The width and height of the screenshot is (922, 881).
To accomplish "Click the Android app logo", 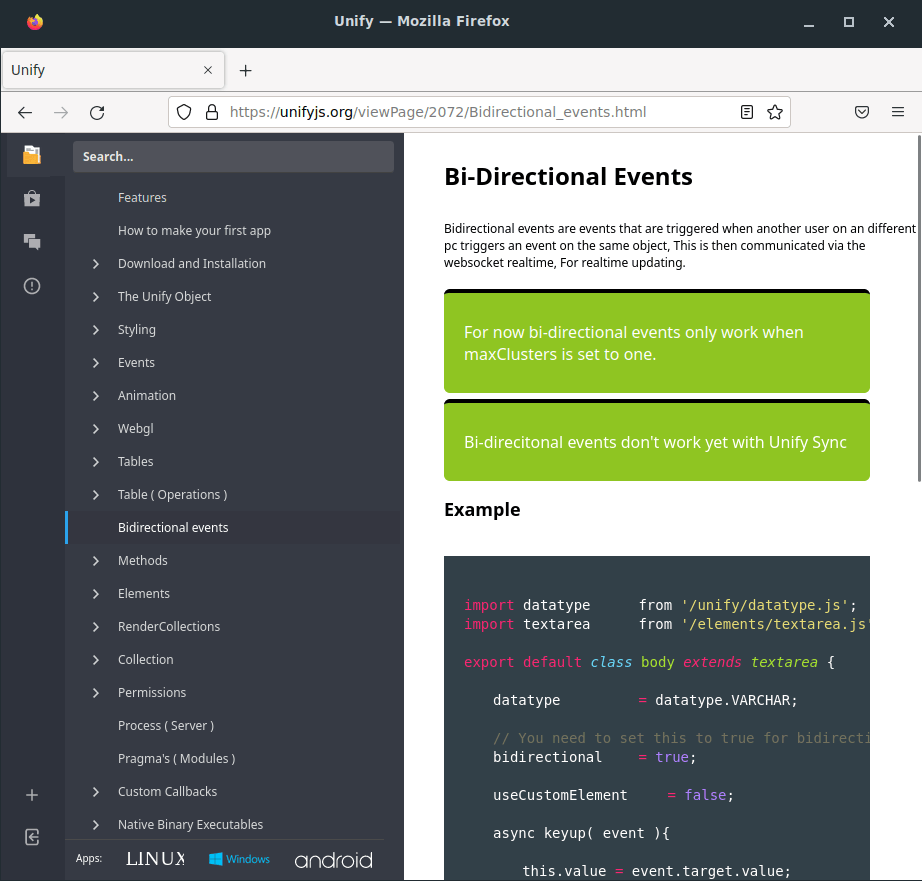I will tap(333, 860).
